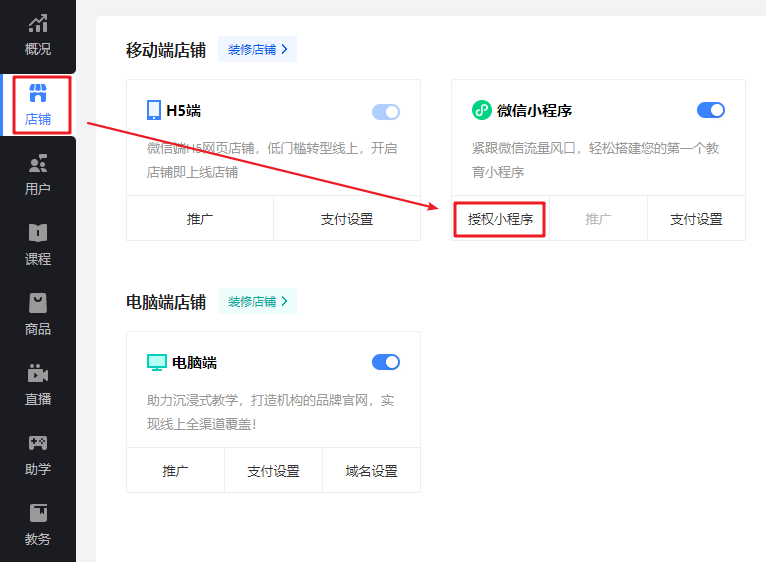Click description starting 助力沉浸式教学
The image size is (766, 562).
click(x=270, y=412)
